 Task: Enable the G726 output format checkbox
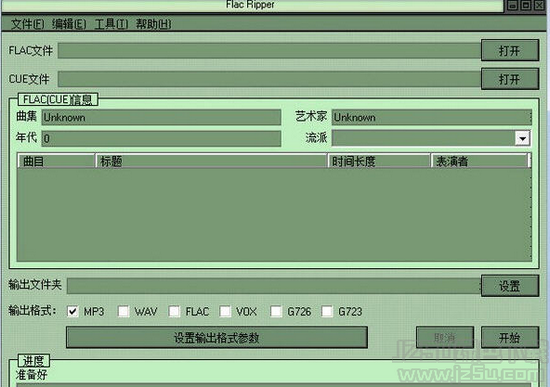(276, 311)
